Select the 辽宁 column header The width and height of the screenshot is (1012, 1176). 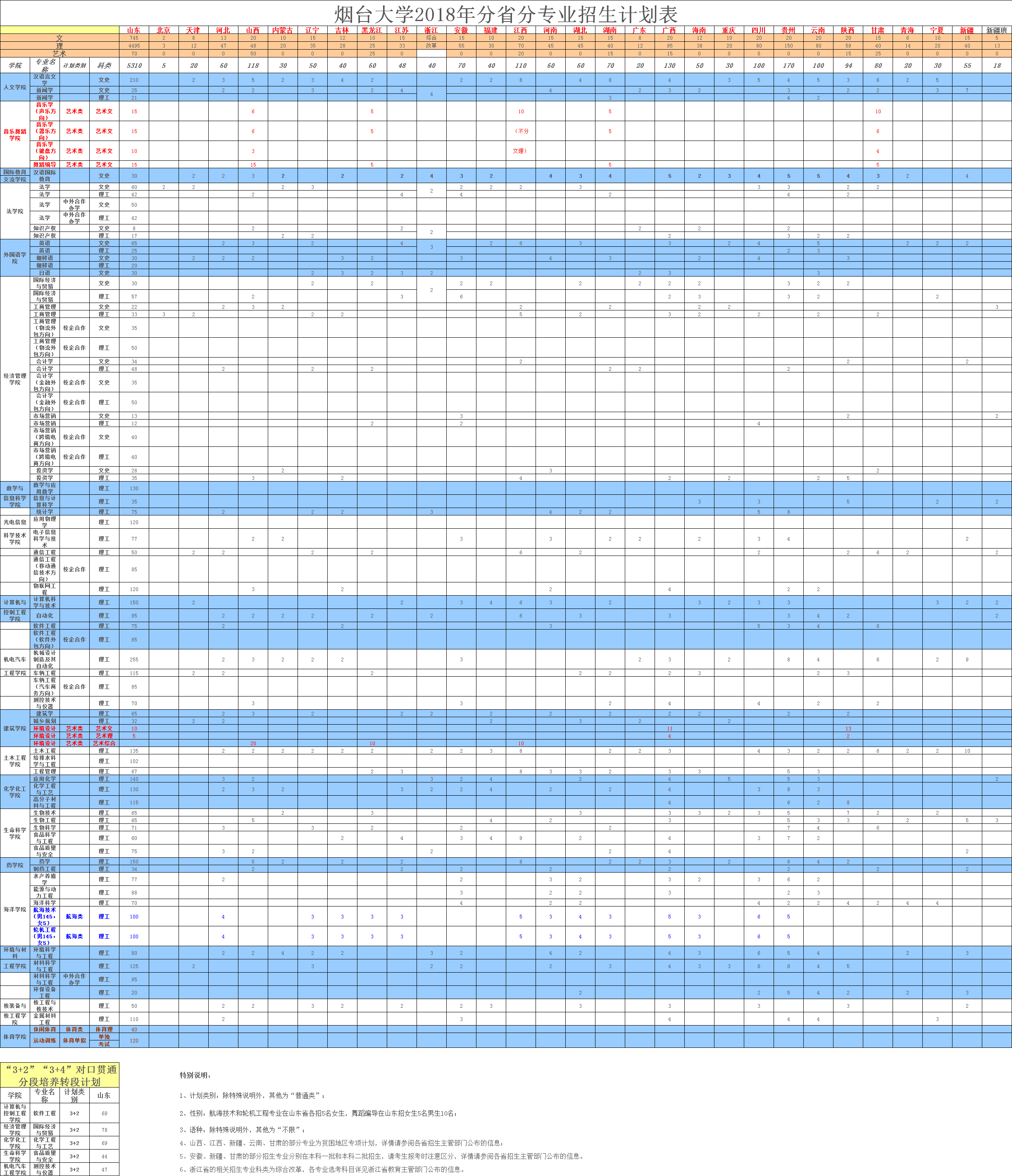pos(312,30)
